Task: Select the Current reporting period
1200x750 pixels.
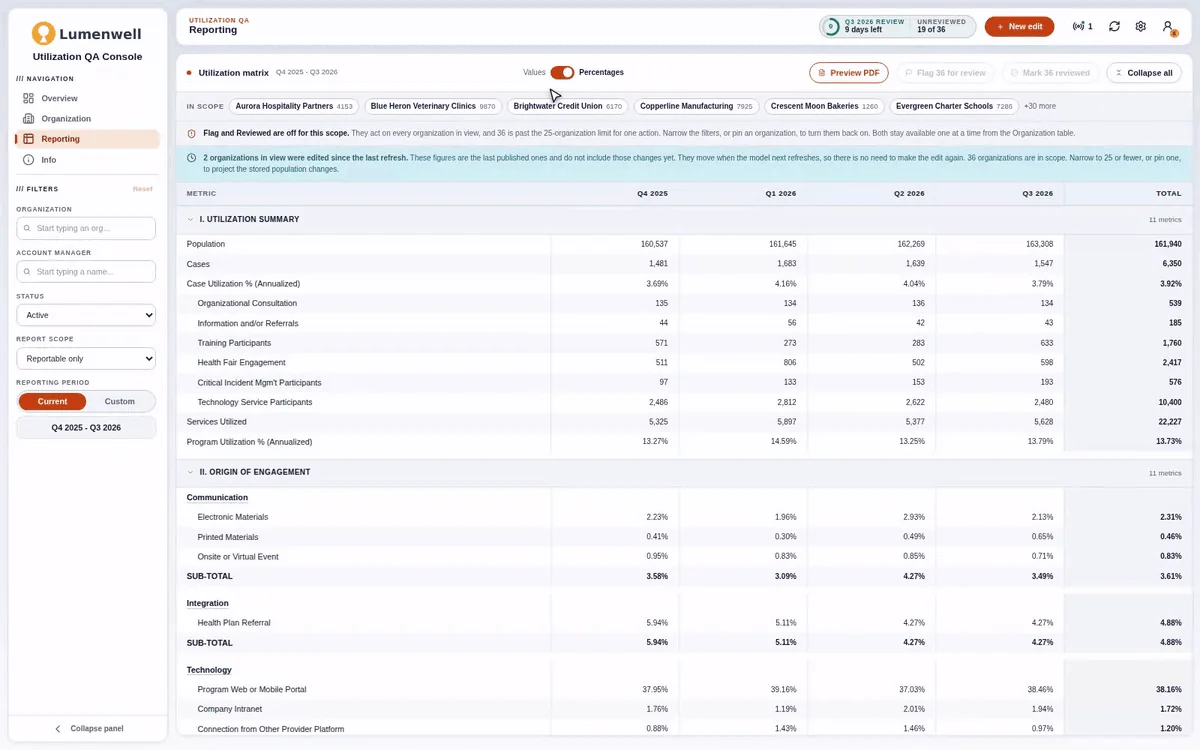Action: (x=52, y=401)
